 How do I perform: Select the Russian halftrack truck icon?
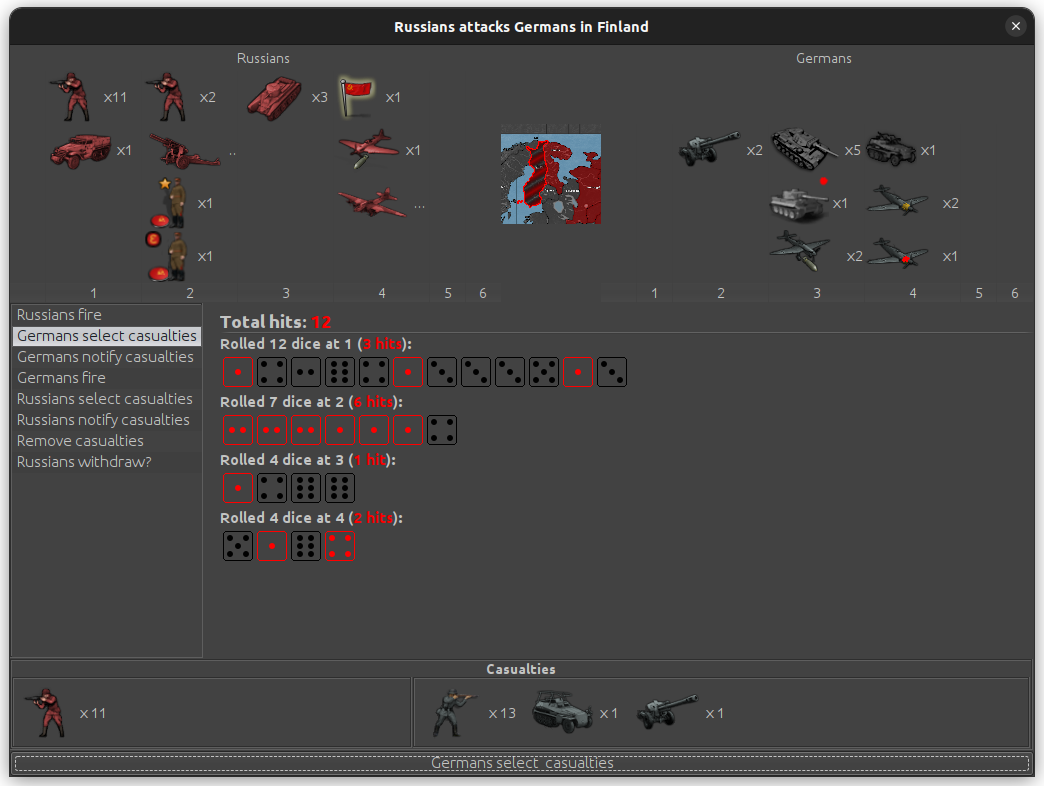click(x=79, y=151)
